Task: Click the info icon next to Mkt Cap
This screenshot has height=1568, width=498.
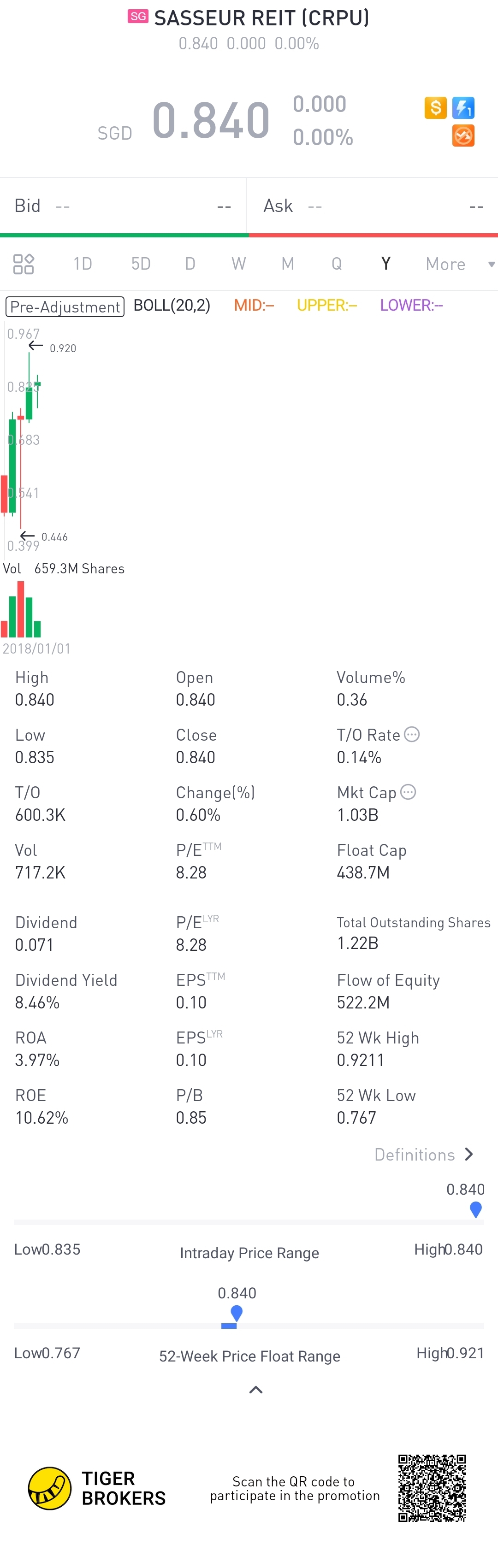Action: click(x=409, y=791)
